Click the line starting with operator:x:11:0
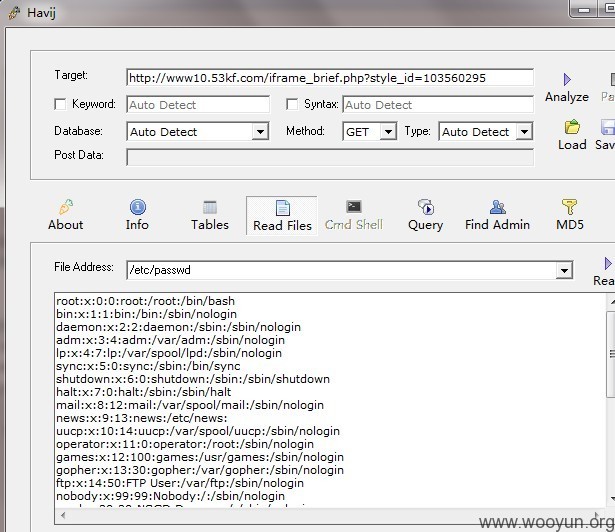 tap(185, 444)
